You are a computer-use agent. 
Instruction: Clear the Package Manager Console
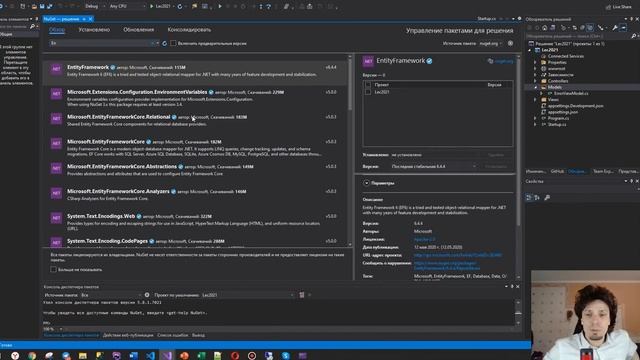(x=302, y=295)
